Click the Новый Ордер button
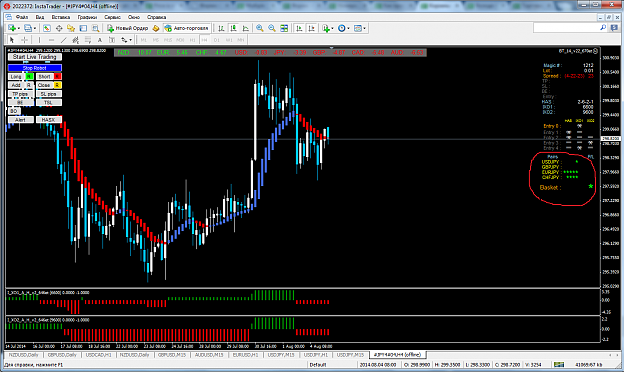The height and width of the screenshot is (372, 625). (128, 28)
